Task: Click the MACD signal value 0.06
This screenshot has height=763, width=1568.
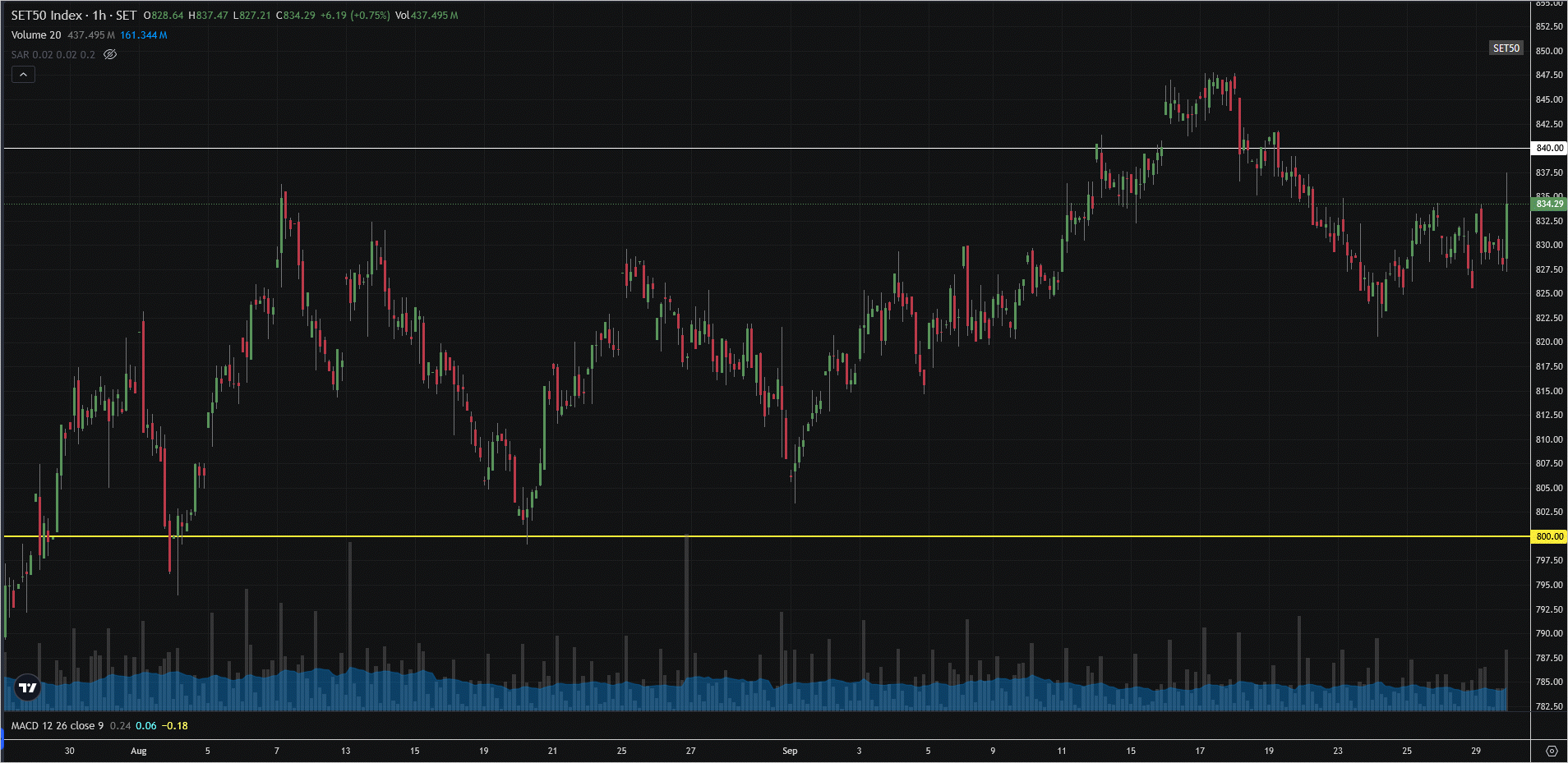Action: (146, 726)
